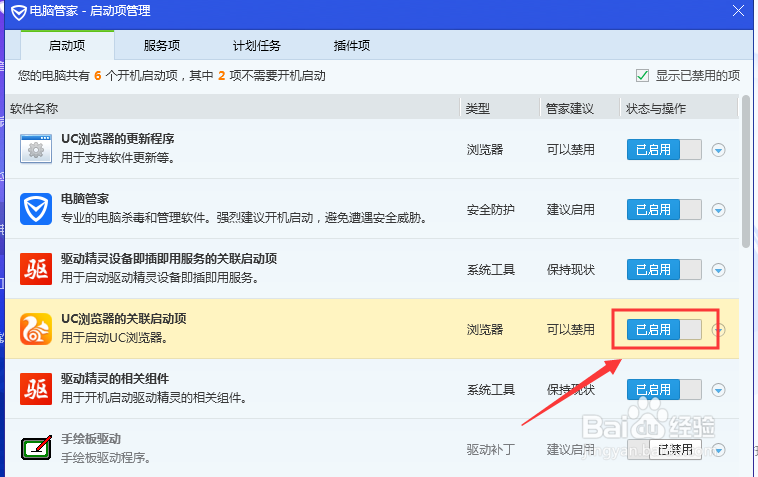This screenshot has width=758, height=477.
Task: Click 安全防护 type cell
Action: (x=490, y=210)
